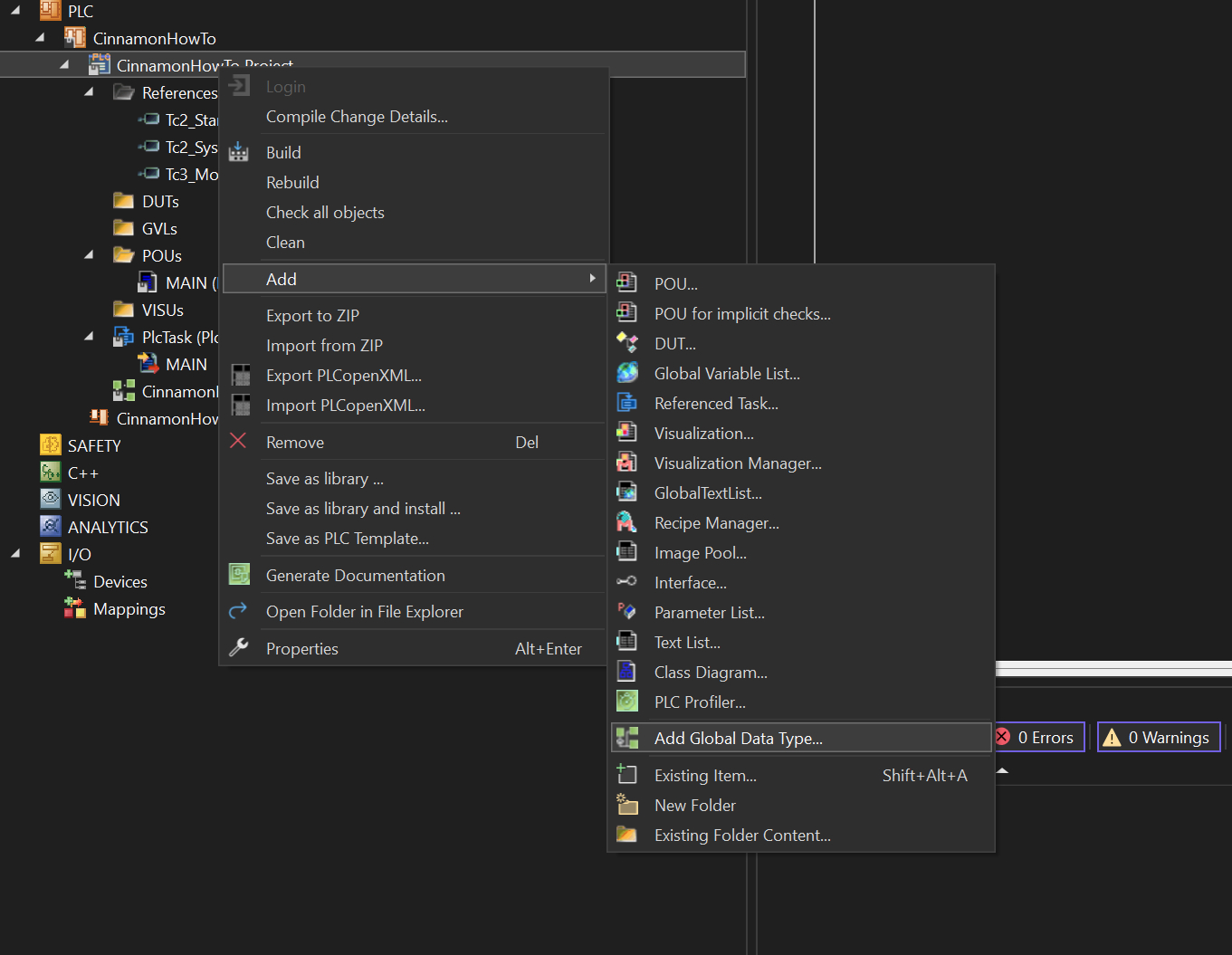The width and height of the screenshot is (1232, 955).
Task: Toggle the 0 Warnings filter button
Action: tap(1160, 737)
